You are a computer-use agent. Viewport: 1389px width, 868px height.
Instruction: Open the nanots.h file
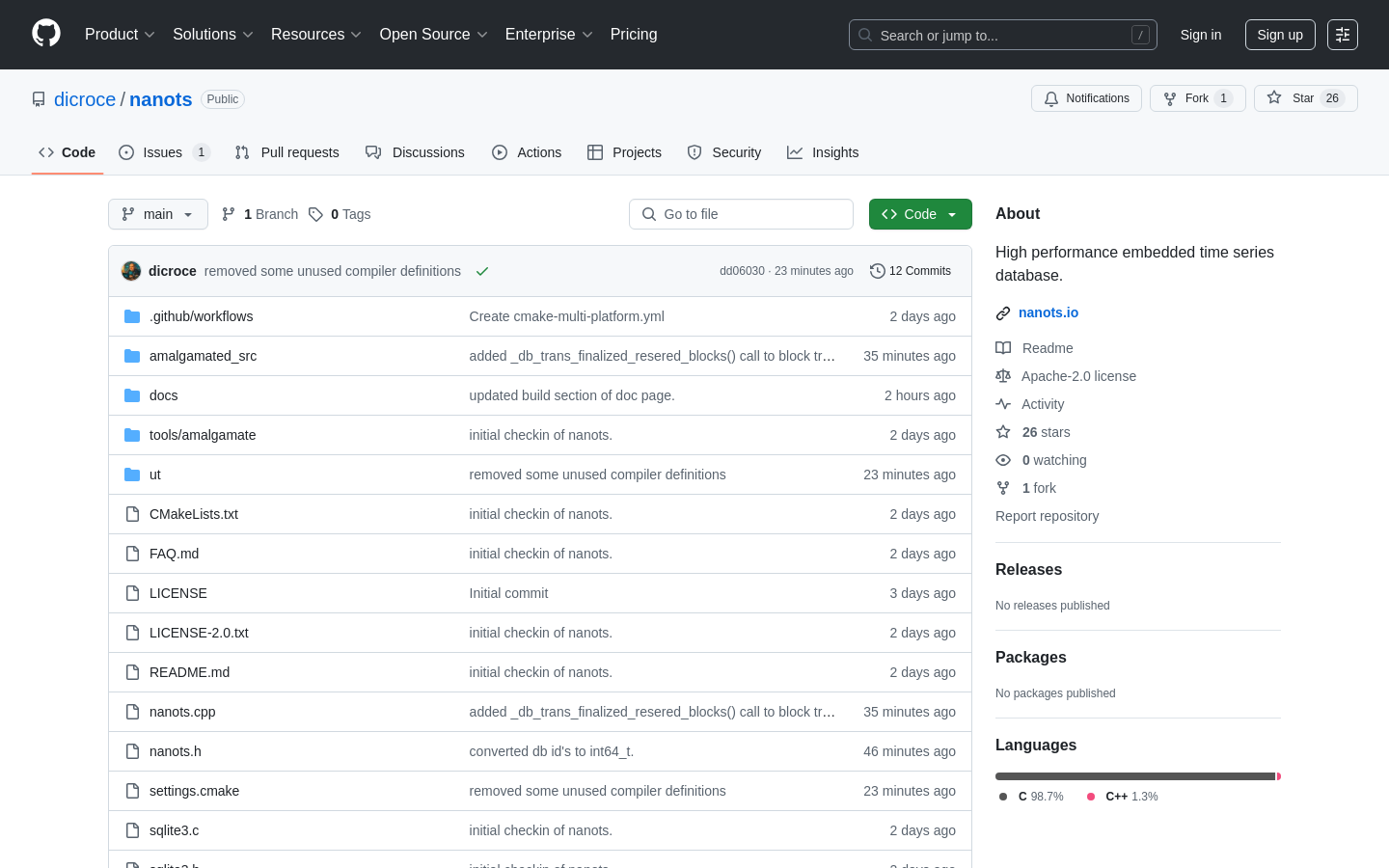tap(176, 751)
